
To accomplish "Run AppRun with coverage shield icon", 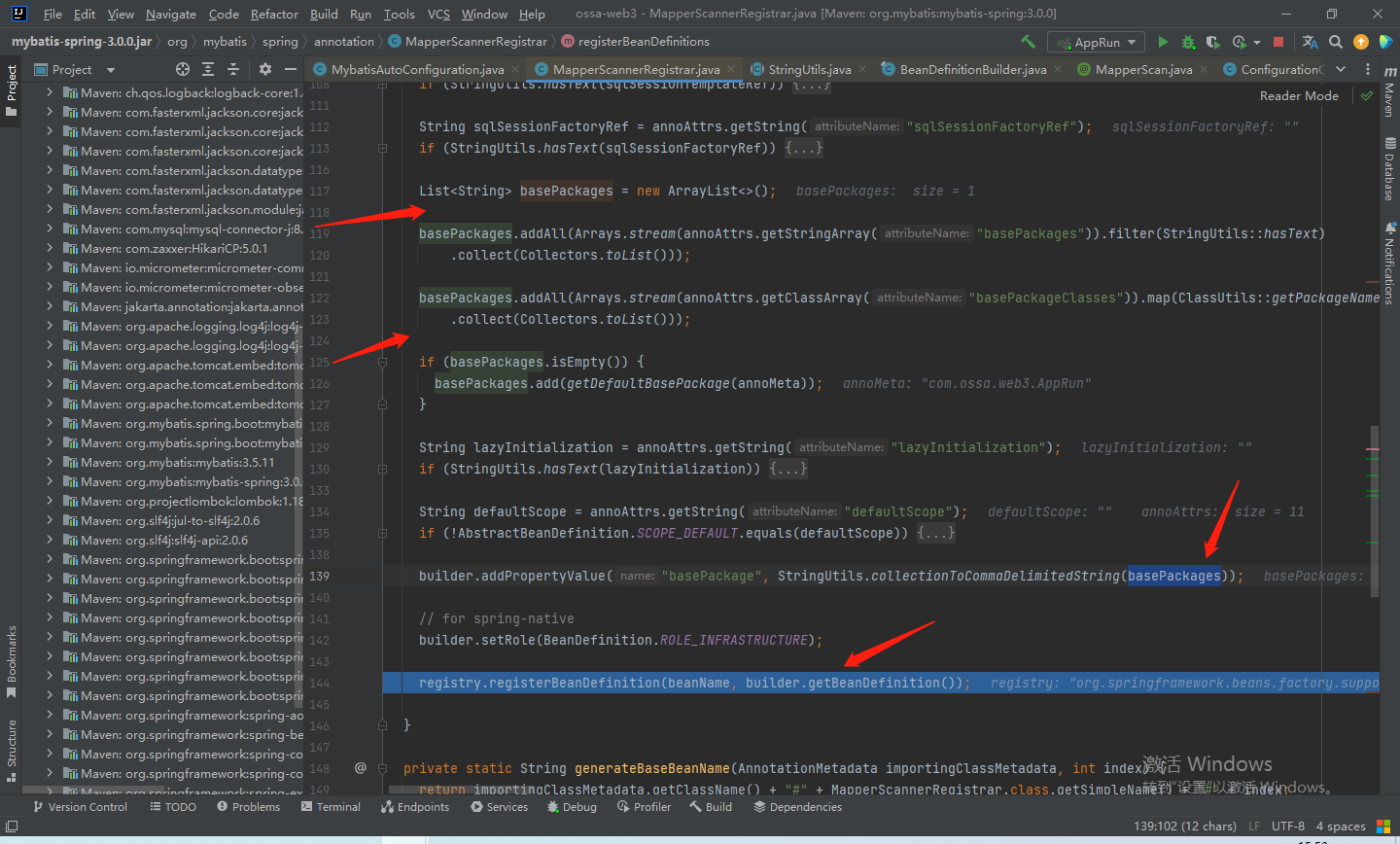I will pyautogui.click(x=1212, y=42).
